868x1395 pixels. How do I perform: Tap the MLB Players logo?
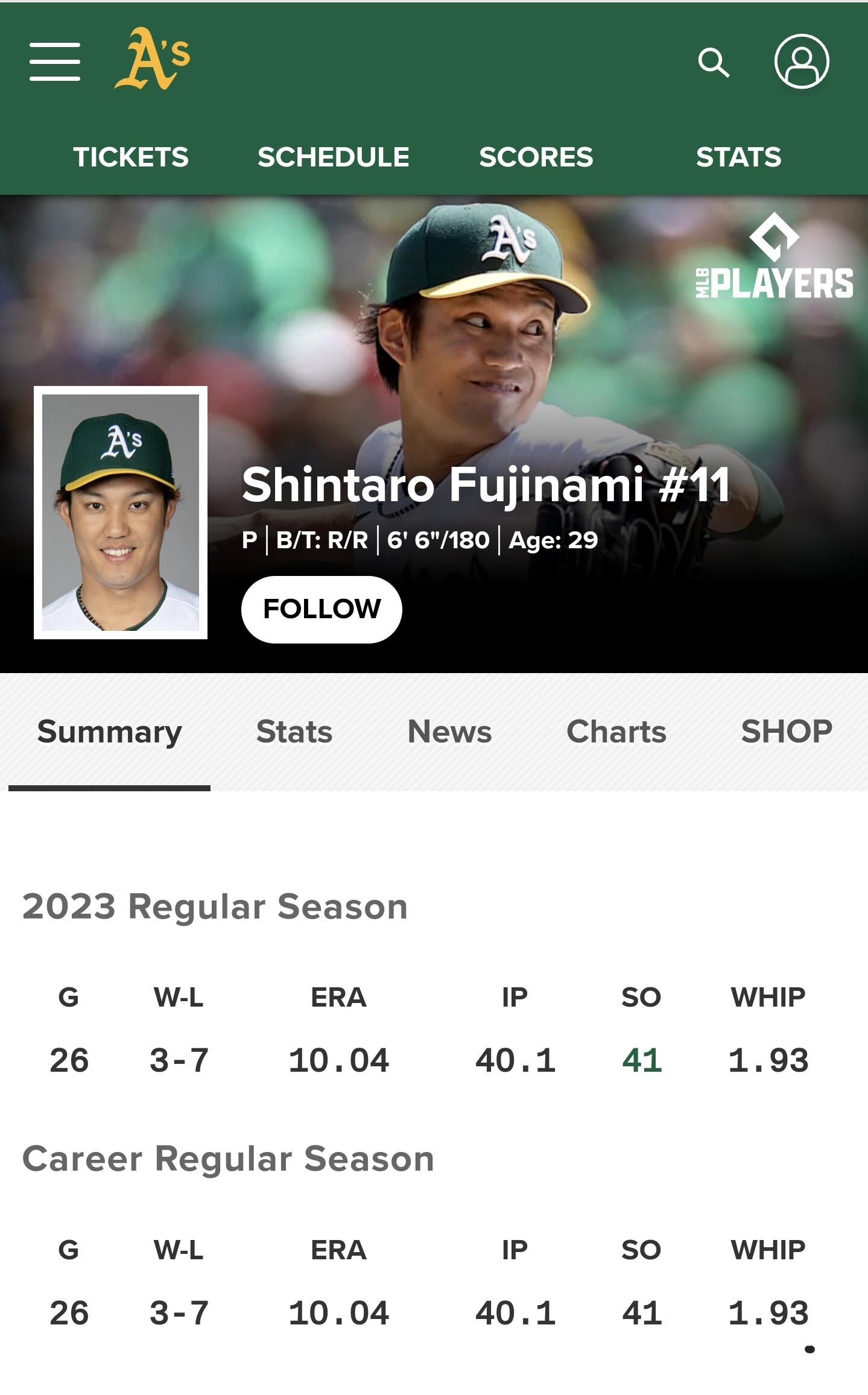[774, 256]
